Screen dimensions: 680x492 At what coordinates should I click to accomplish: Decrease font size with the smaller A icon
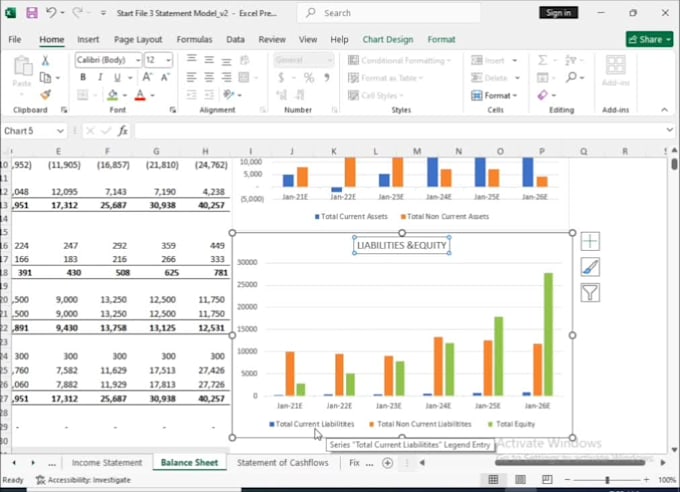click(x=165, y=77)
